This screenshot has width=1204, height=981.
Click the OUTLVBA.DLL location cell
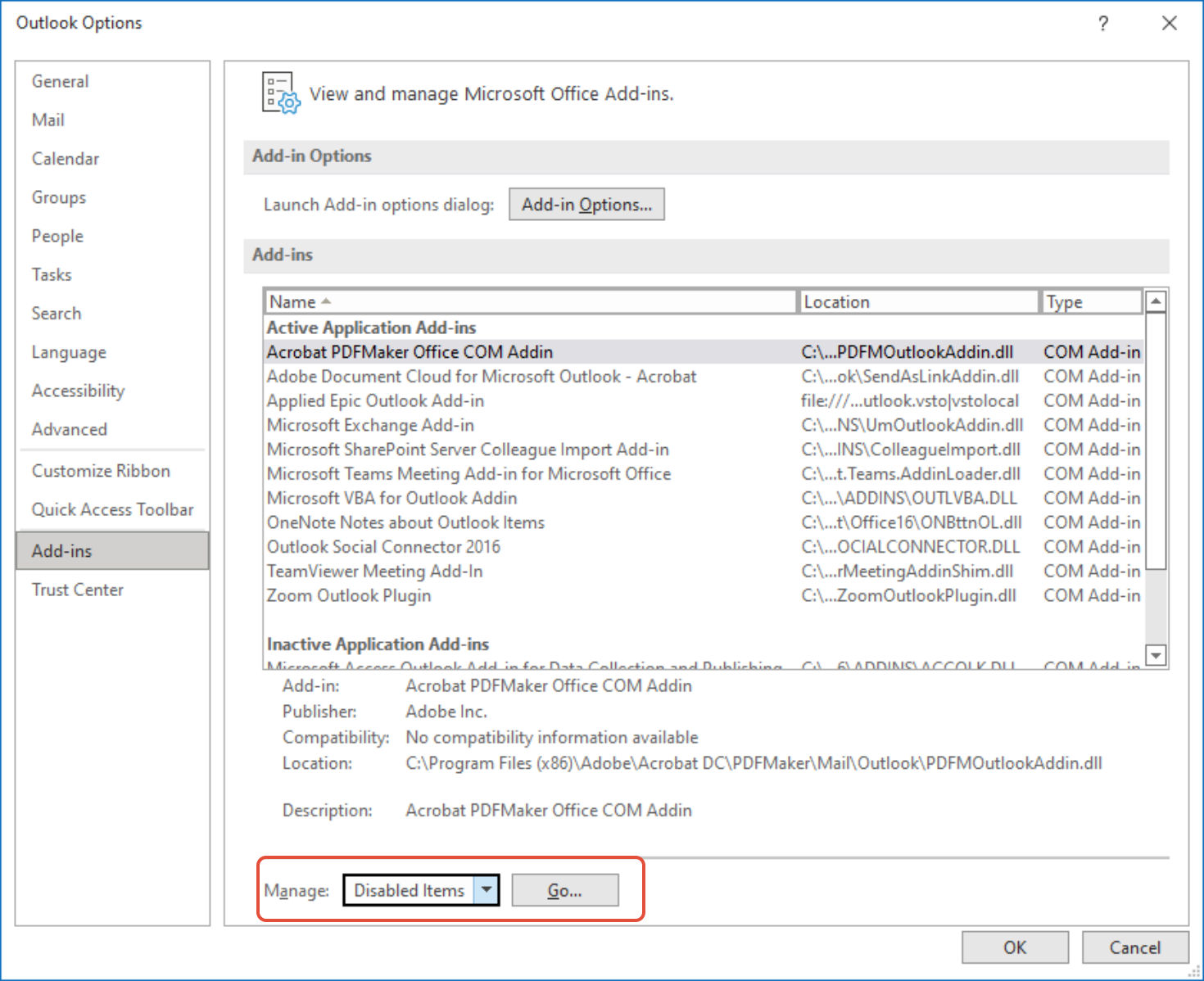point(909,498)
